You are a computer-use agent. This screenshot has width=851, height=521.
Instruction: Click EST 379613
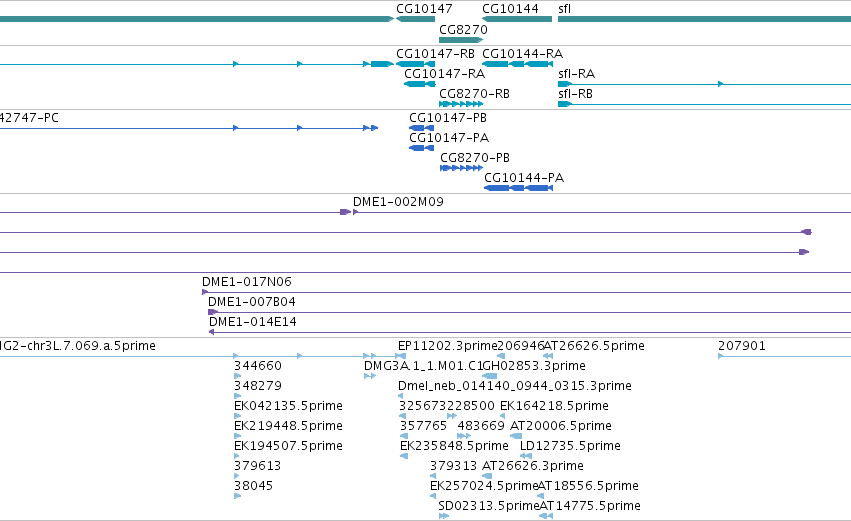click(258, 466)
